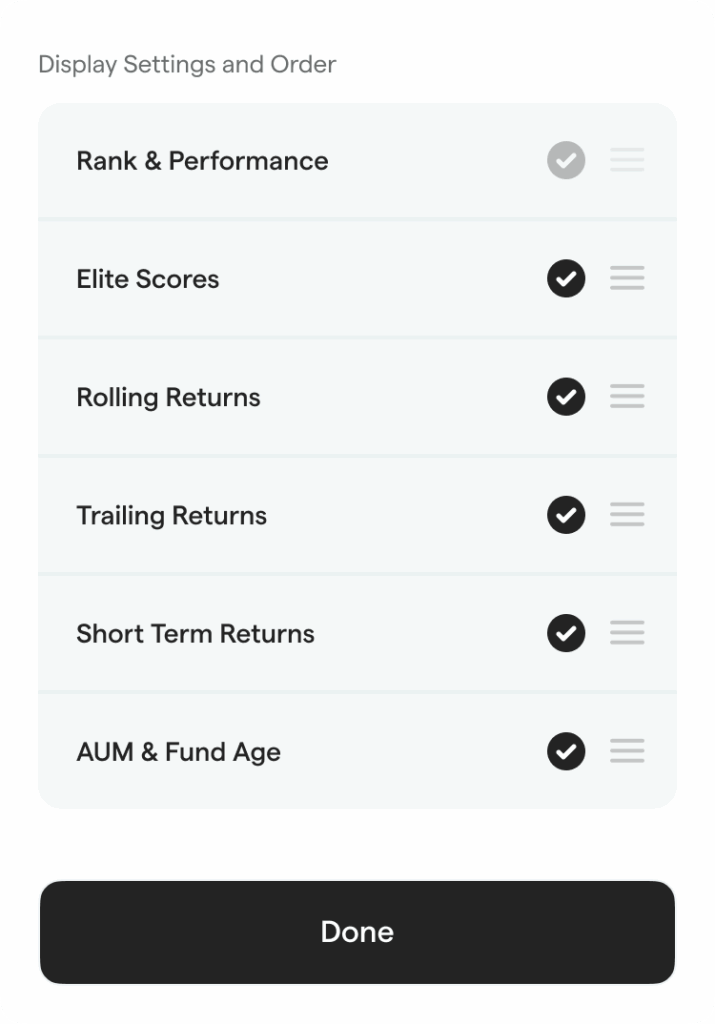Click the Elite Scores reorder handle
The image size is (715, 1024).
click(627, 278)
